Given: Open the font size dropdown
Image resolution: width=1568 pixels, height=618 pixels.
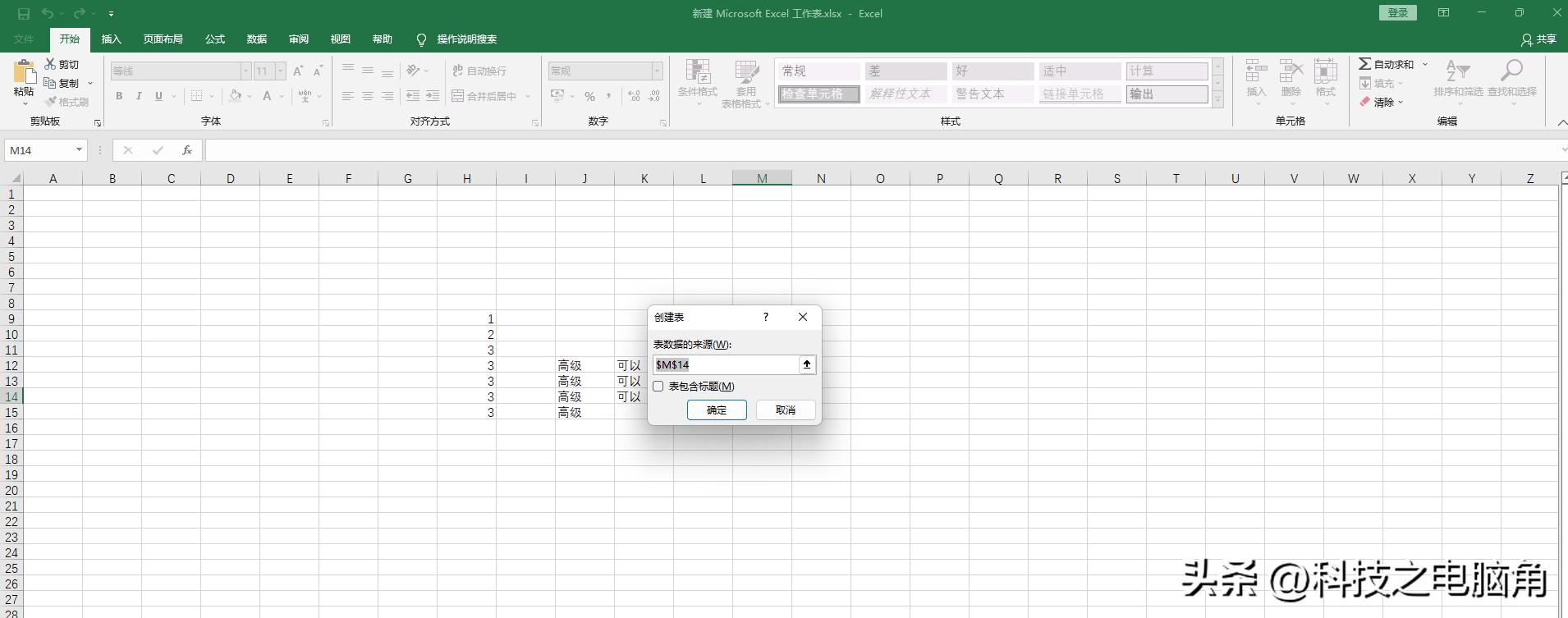Looking at the screenshot, I should (280, 71).
